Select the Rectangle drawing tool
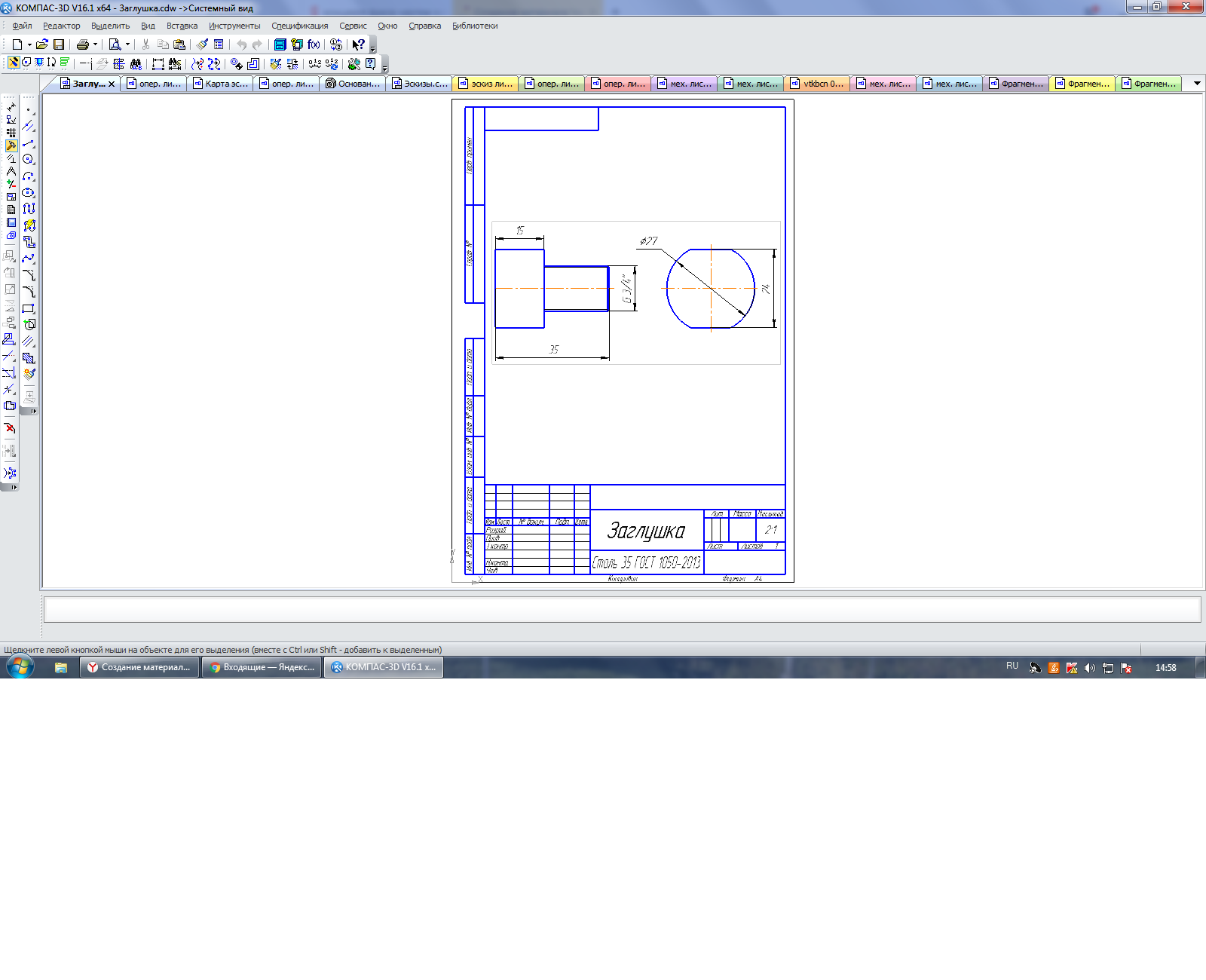 (x=29, y=308)
